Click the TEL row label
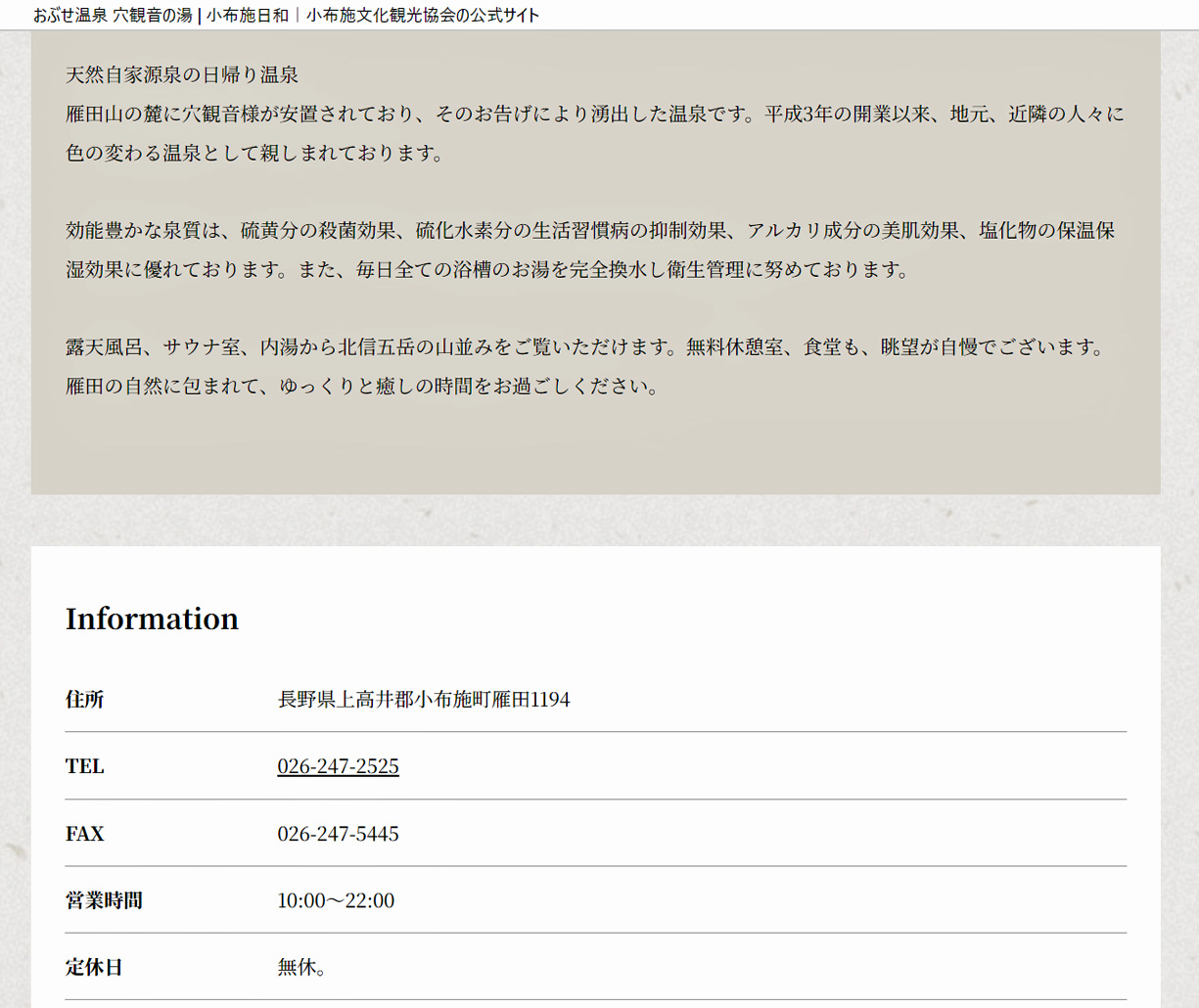This screenshot has height=1008, width=1199. [84, 766]
